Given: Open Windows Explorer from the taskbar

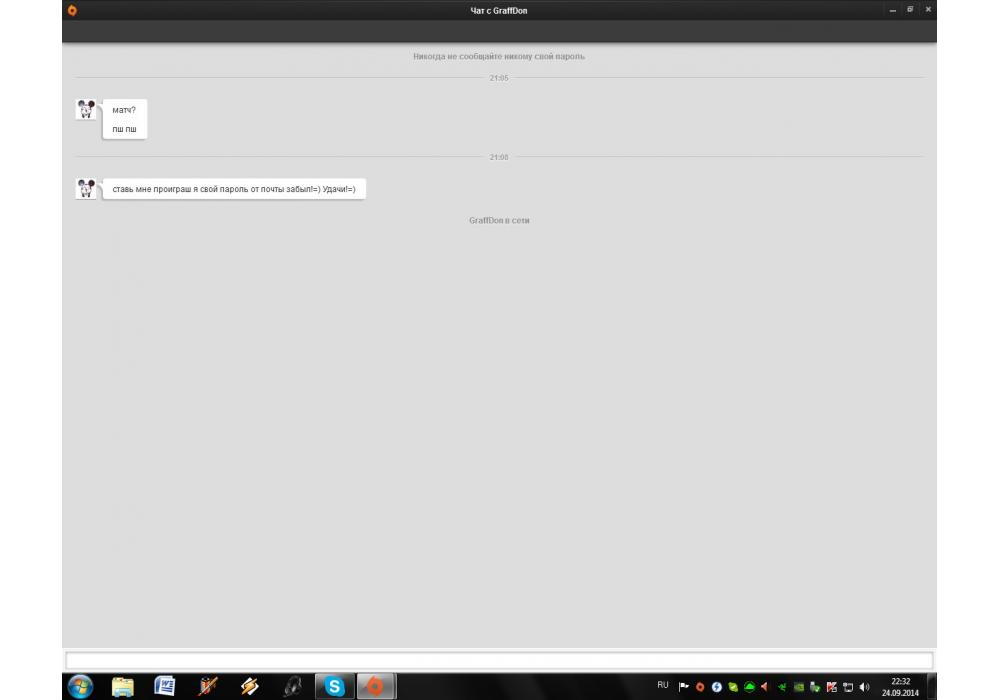Looking at the screenshot, I should tap(122, 686).
